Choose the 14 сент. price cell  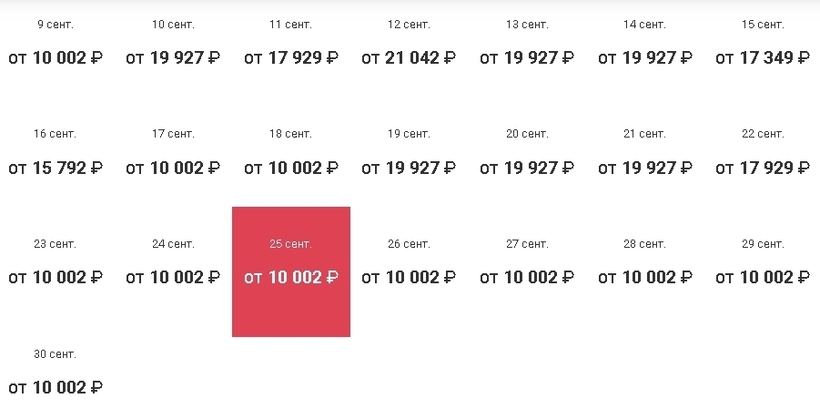tap(644, 45)
